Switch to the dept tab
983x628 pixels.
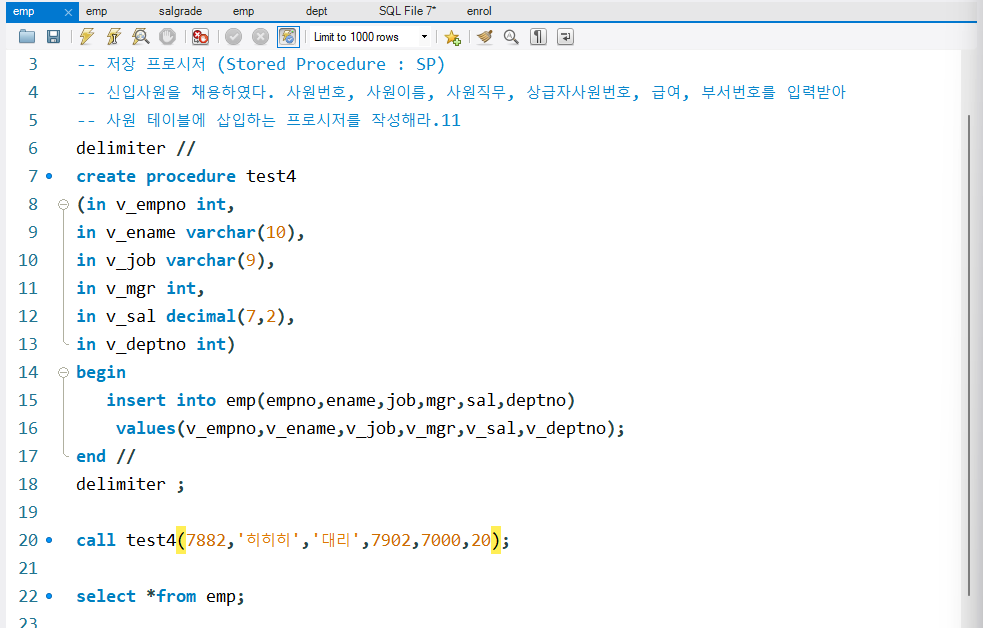317,11
